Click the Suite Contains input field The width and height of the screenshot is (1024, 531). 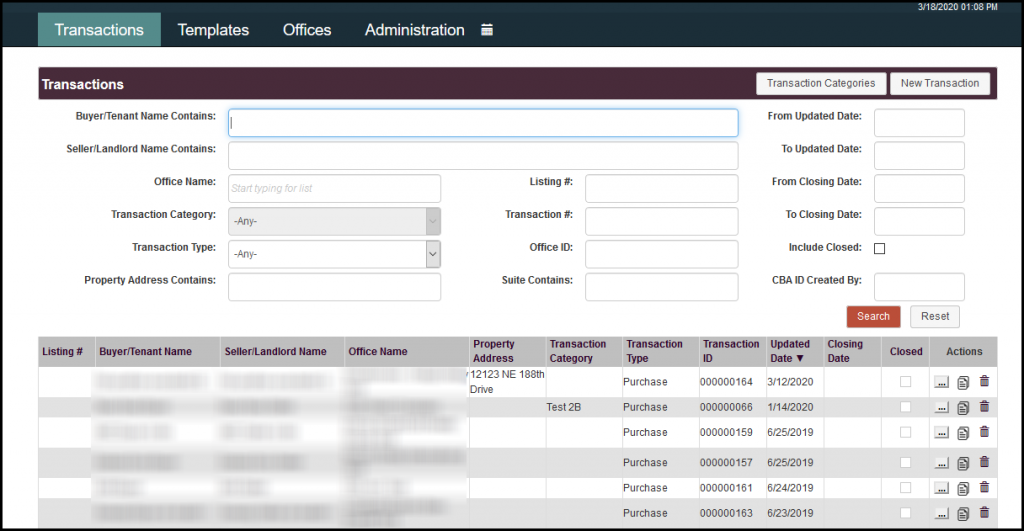click(x=662, y=287)
